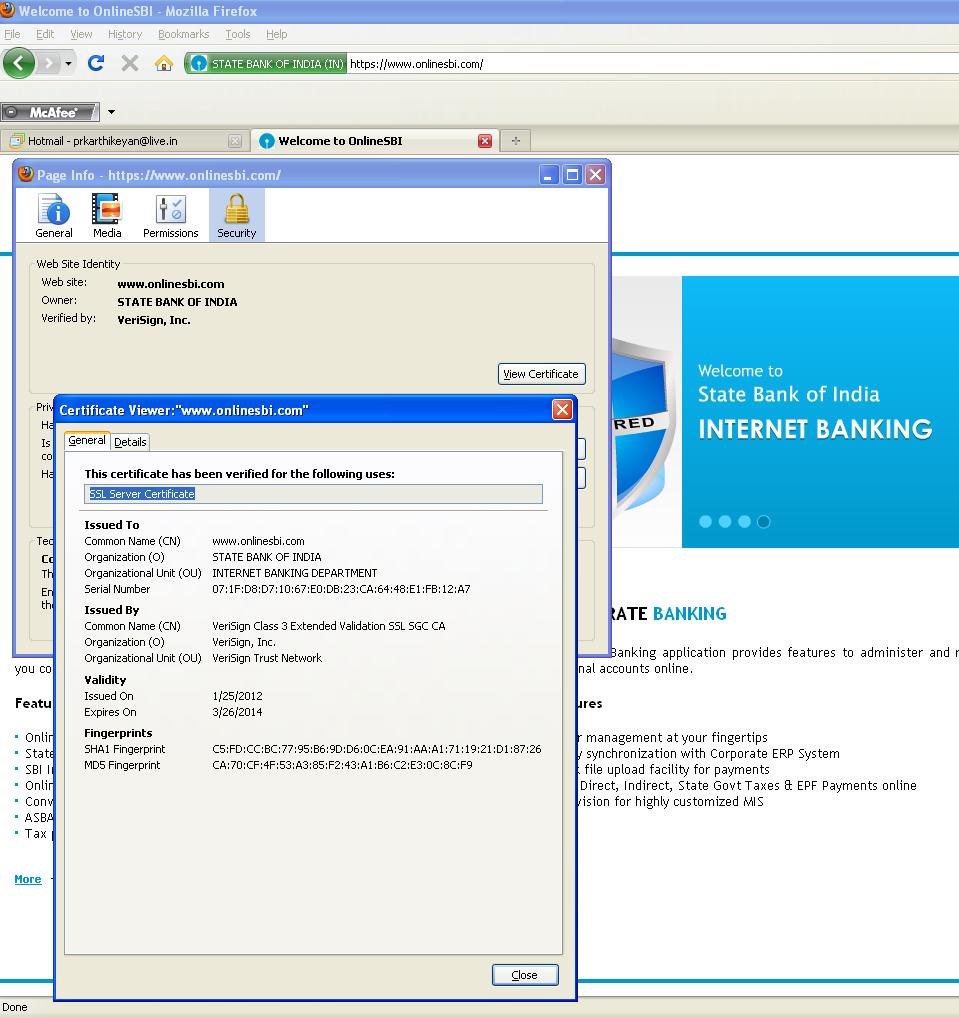The image size is (959, 1018).
Task: Click the Firefox icon in title bar
Action: pos(7,10)
